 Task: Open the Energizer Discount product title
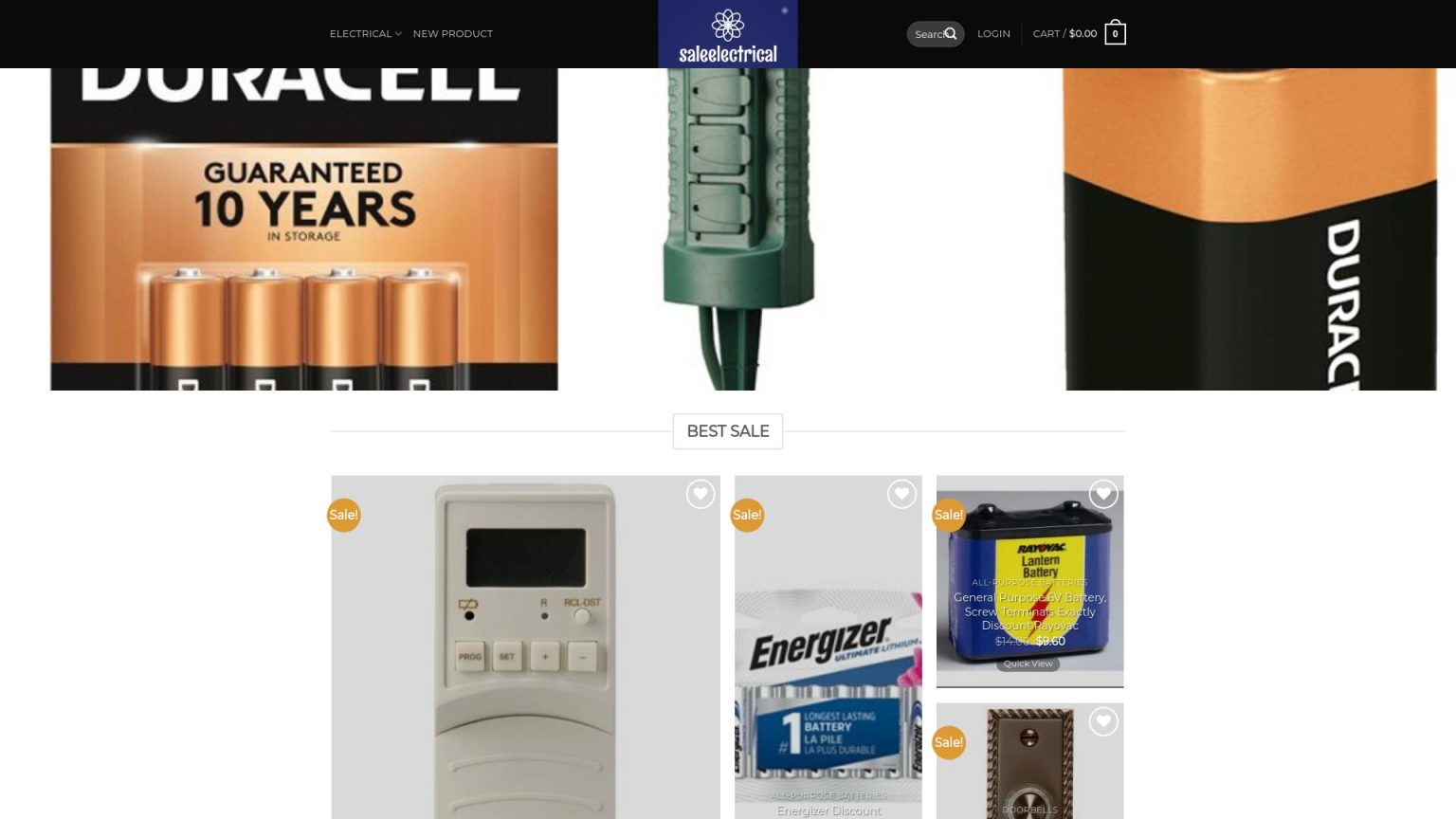828,810
